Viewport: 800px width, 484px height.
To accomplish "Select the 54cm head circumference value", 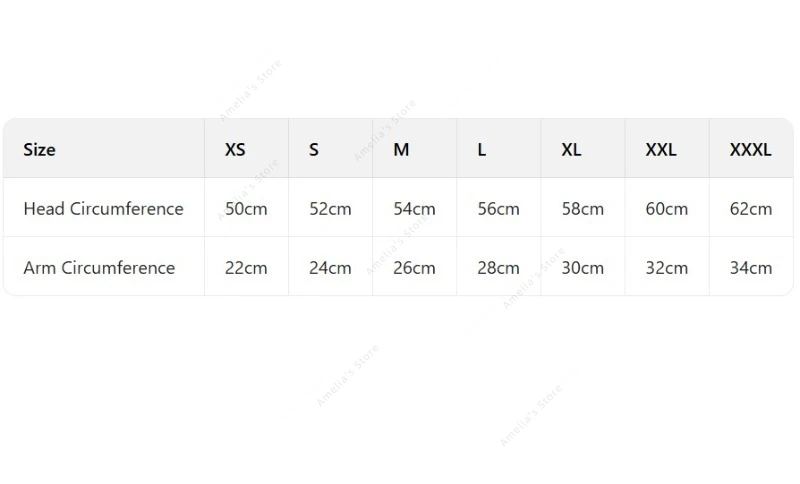I will click(414, 209).
